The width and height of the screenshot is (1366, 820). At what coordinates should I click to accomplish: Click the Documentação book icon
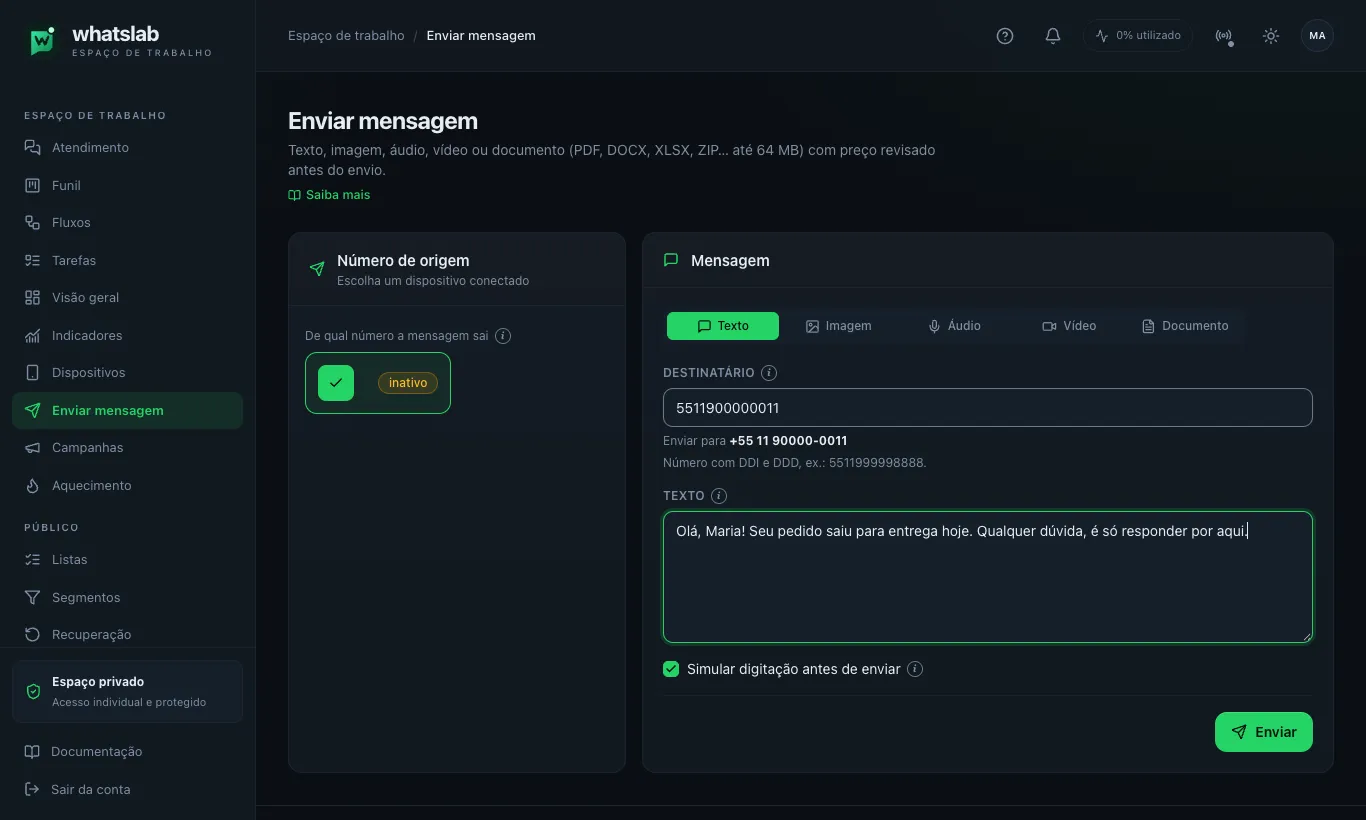[32, 751]
